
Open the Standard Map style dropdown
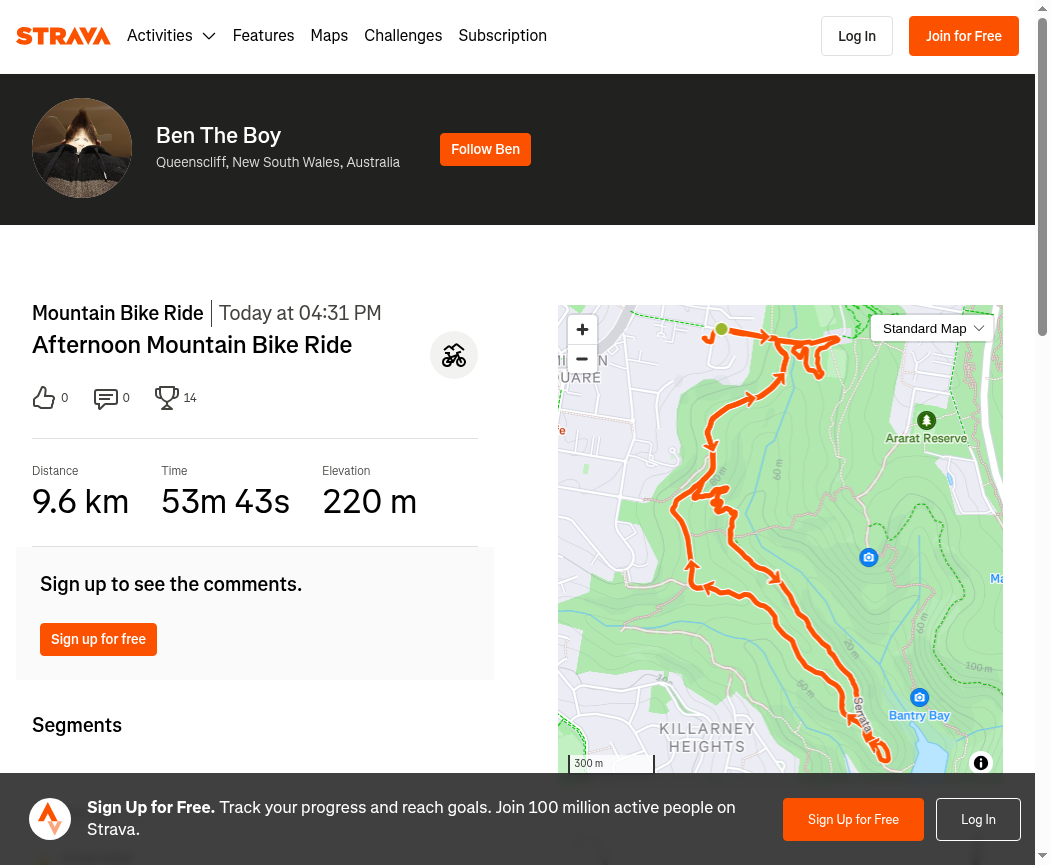[932, 329]
